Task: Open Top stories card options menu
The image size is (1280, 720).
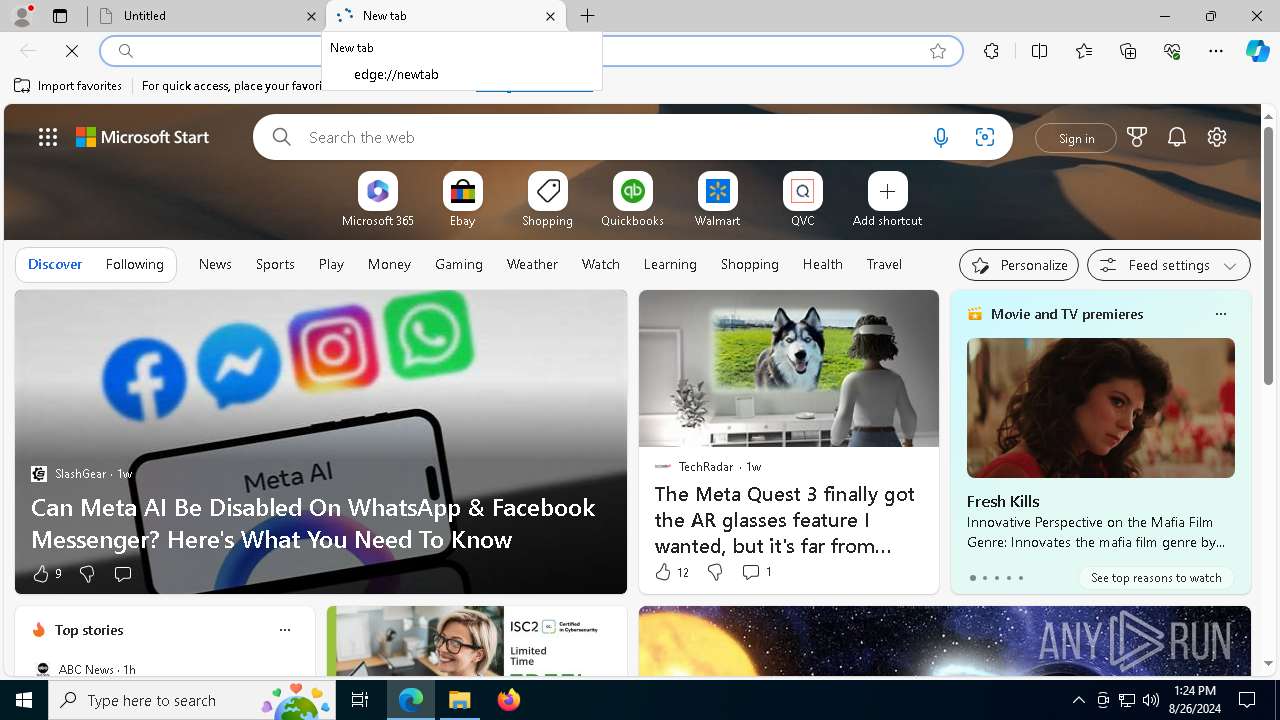Action: (x=285, y=630)
